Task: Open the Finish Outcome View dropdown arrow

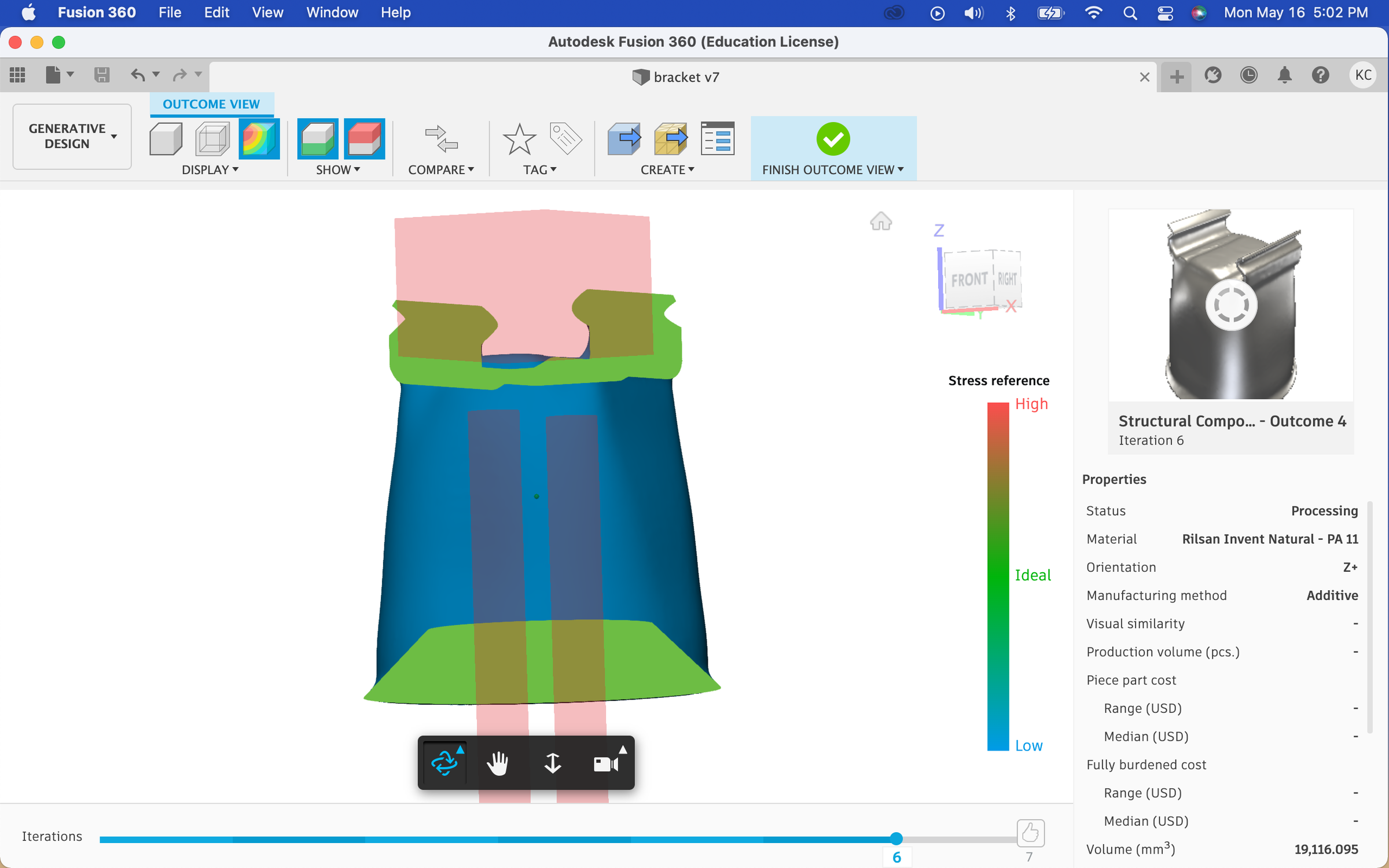Action: coord(901,170)
